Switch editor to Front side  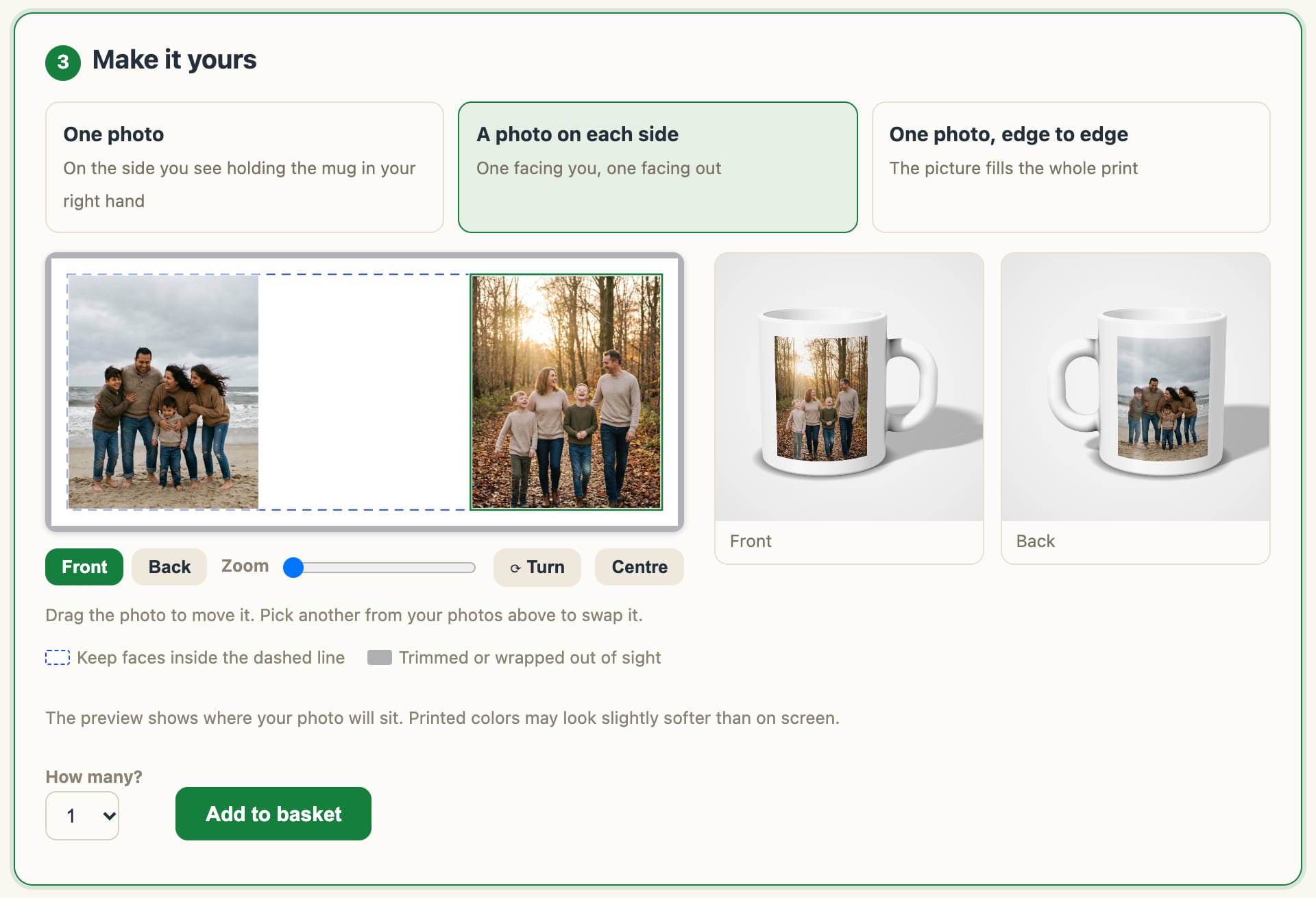click(x=84, y=567)
